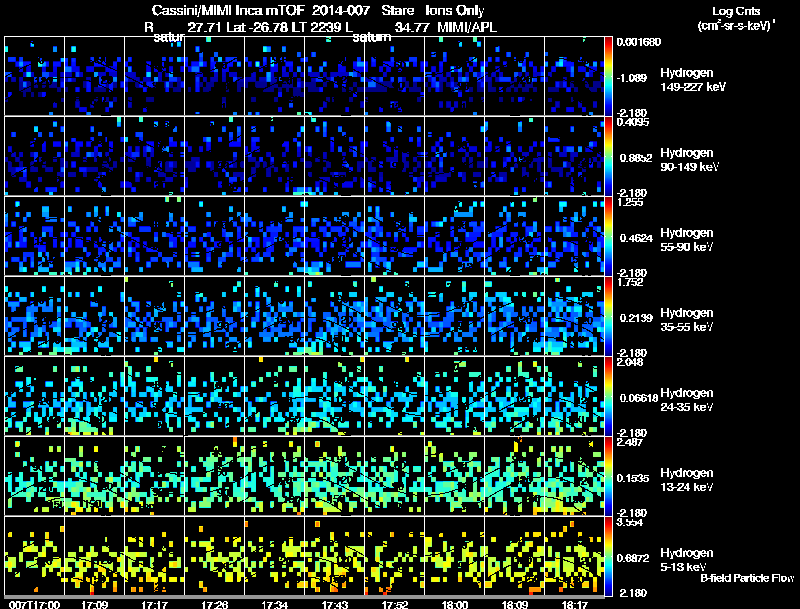Screen dimensions: 800x609
Task: Click the 18:00 time axis label
Action: pyautogui.click(x=455, y=604)
